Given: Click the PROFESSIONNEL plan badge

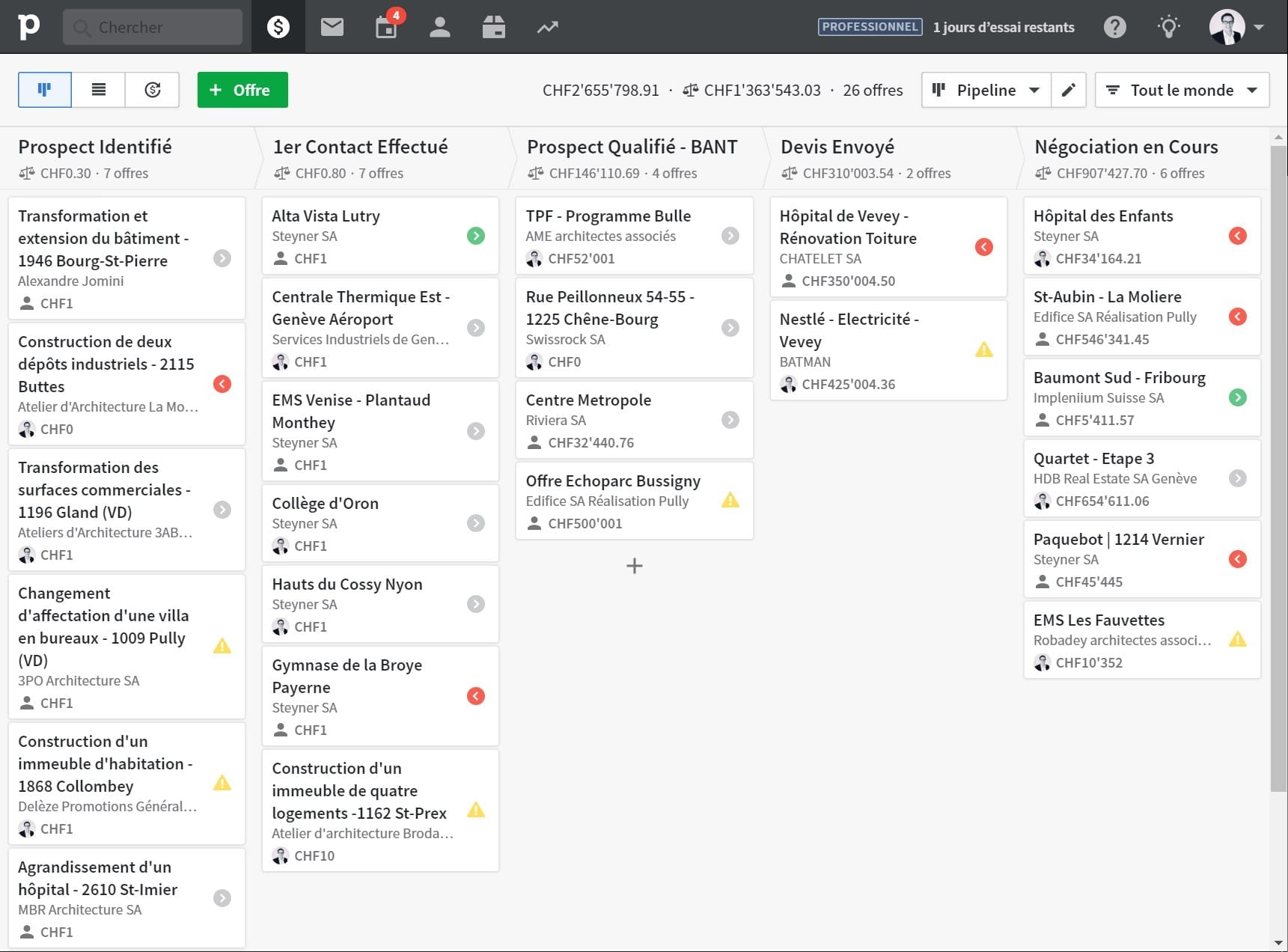Looking at the screenshot, I should pyautogui.click(x=870, y=27).
